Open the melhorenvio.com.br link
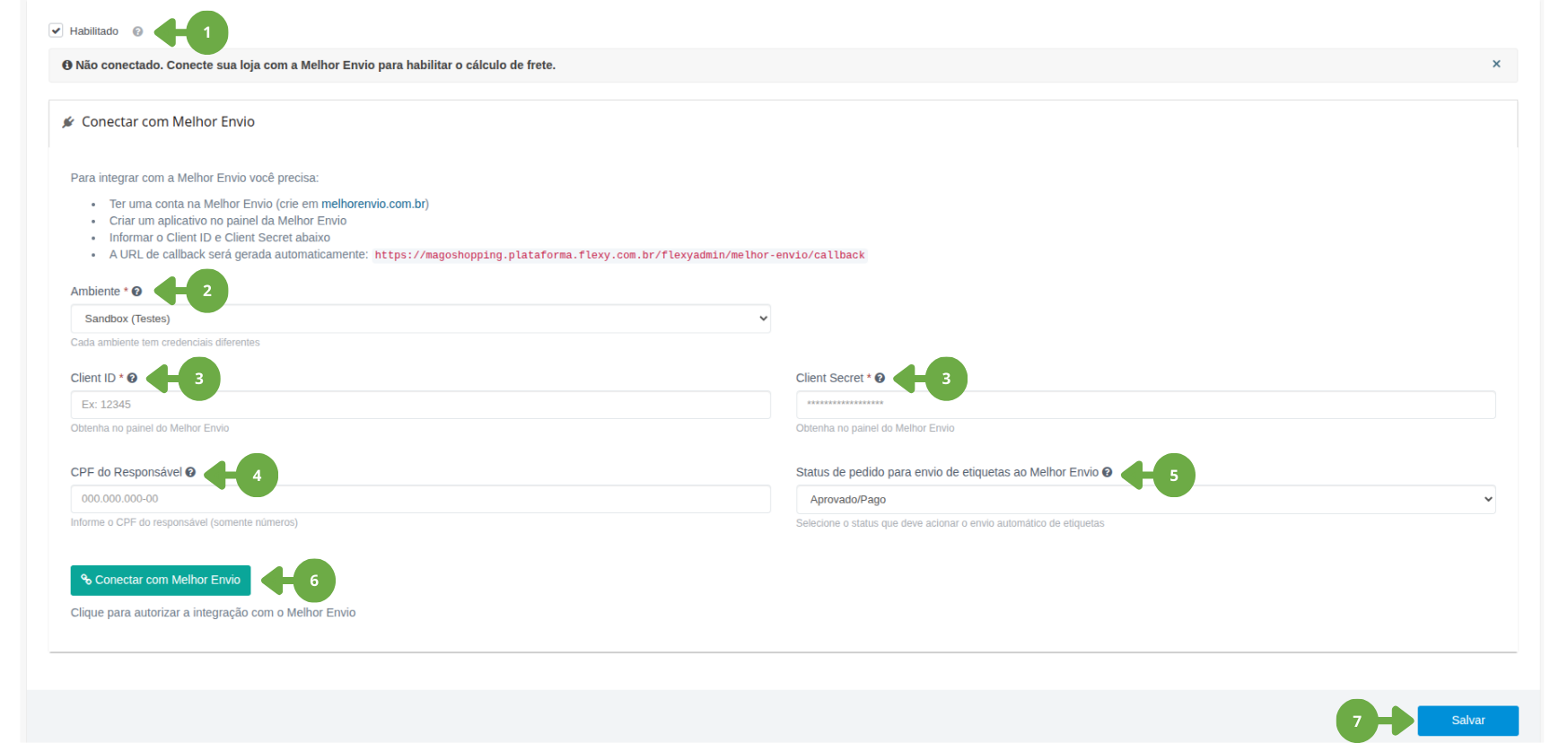Viewport: 1568px width, 743px height. [373, 205]
